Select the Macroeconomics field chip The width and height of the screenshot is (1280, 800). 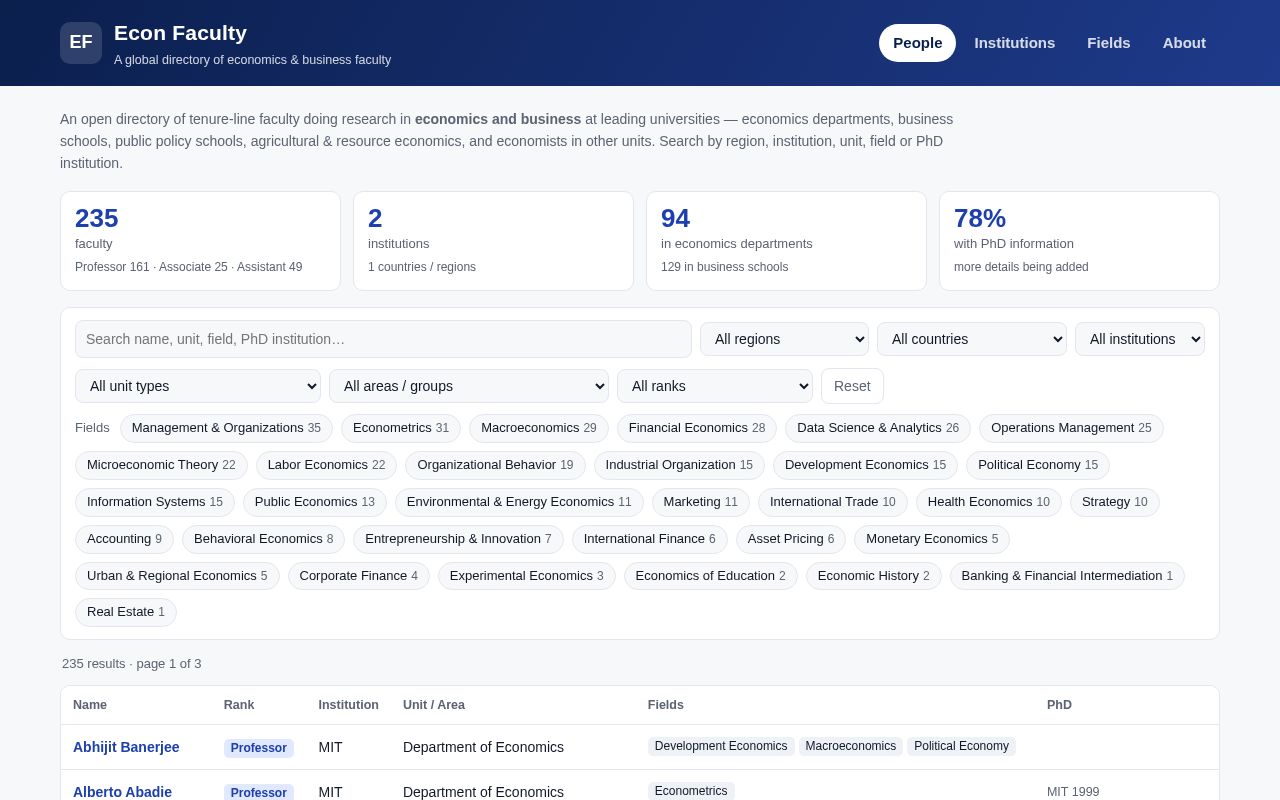tap(539, 428)
